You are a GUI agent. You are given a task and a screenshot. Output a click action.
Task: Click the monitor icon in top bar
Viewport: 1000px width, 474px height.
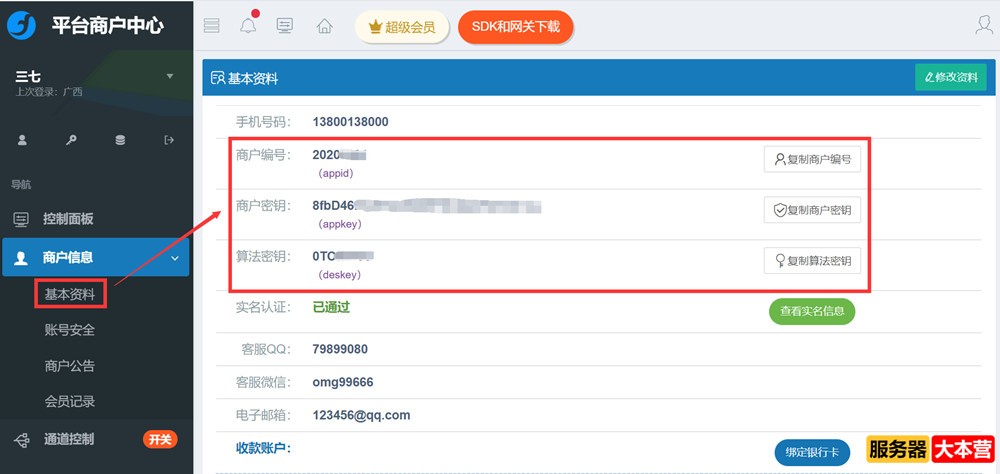tap(285, 27)
